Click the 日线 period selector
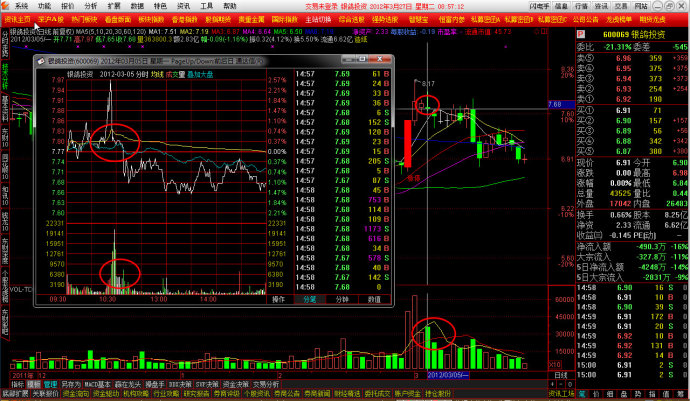 point(561,375)
